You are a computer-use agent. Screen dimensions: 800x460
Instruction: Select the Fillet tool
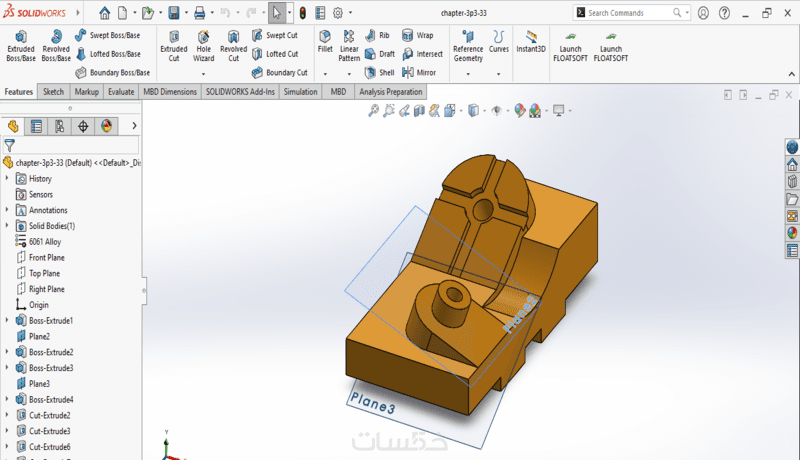coord(325,41)
